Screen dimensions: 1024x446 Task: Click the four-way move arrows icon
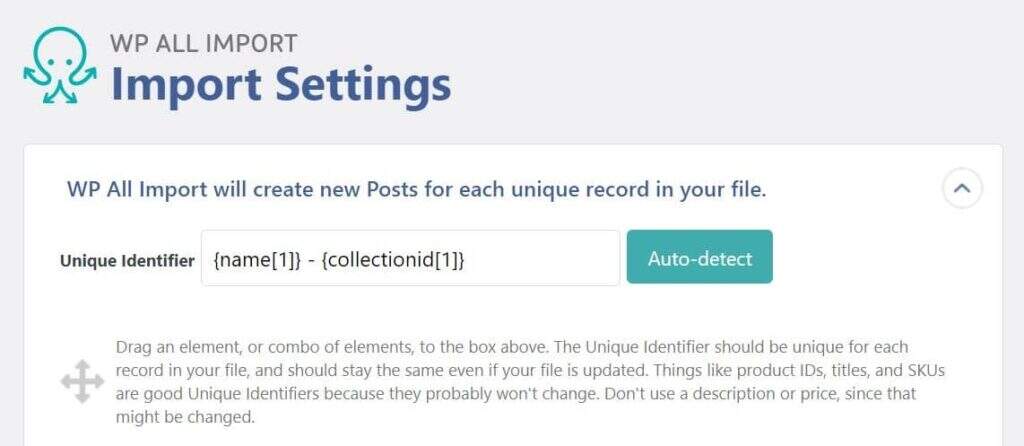pyautogui.click(x=82, y=383)
